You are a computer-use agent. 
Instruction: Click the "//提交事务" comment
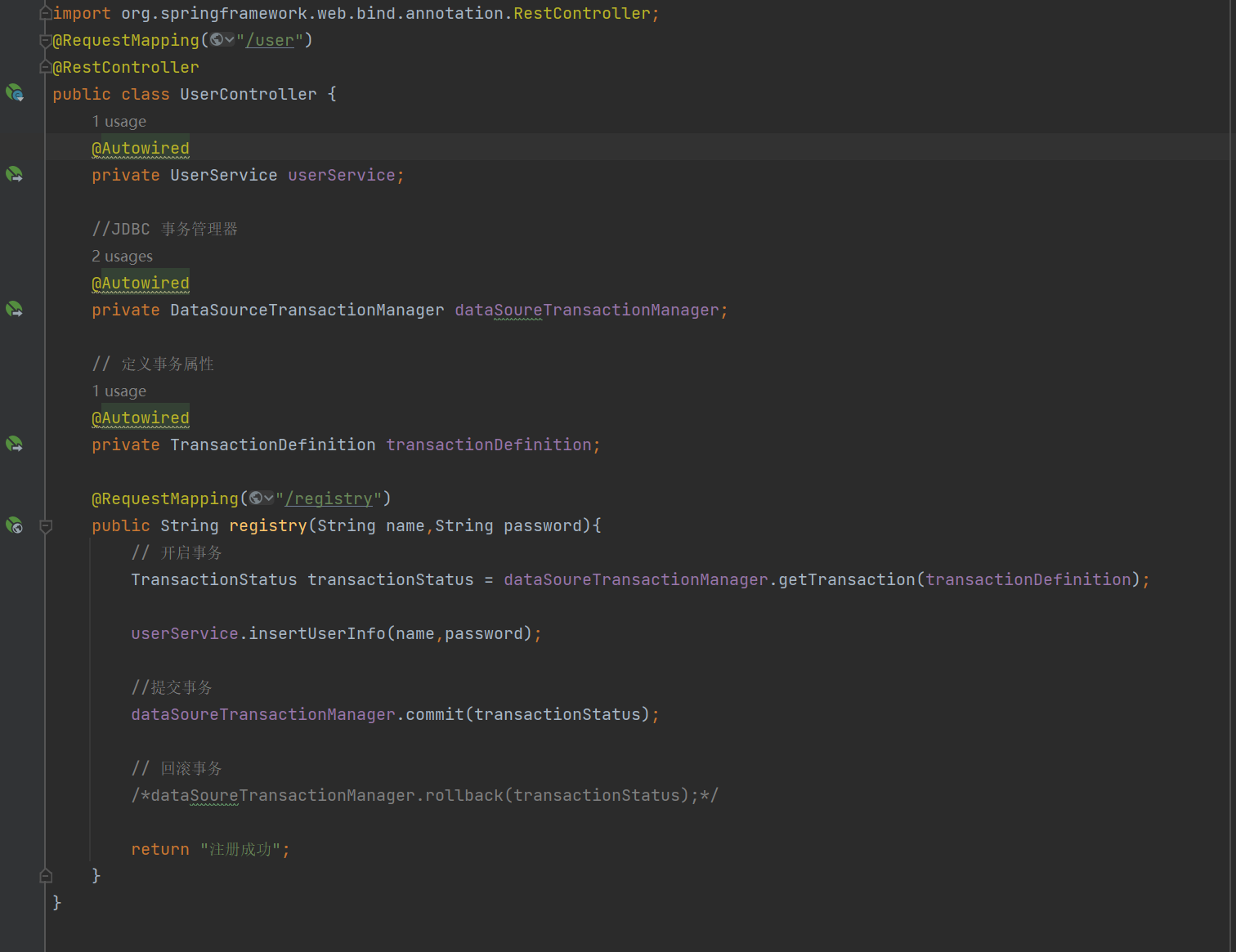tap(172, 687)
